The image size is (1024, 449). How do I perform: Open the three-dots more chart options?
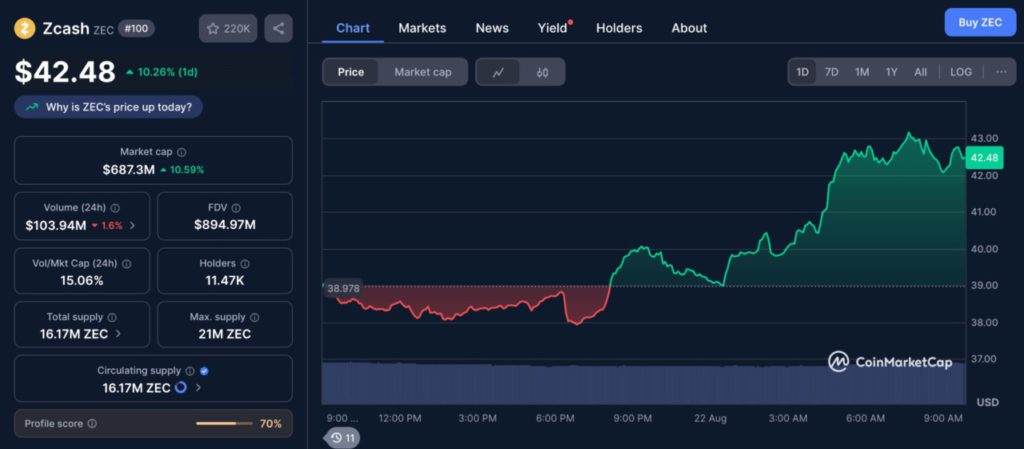[x=1000, y=72]
